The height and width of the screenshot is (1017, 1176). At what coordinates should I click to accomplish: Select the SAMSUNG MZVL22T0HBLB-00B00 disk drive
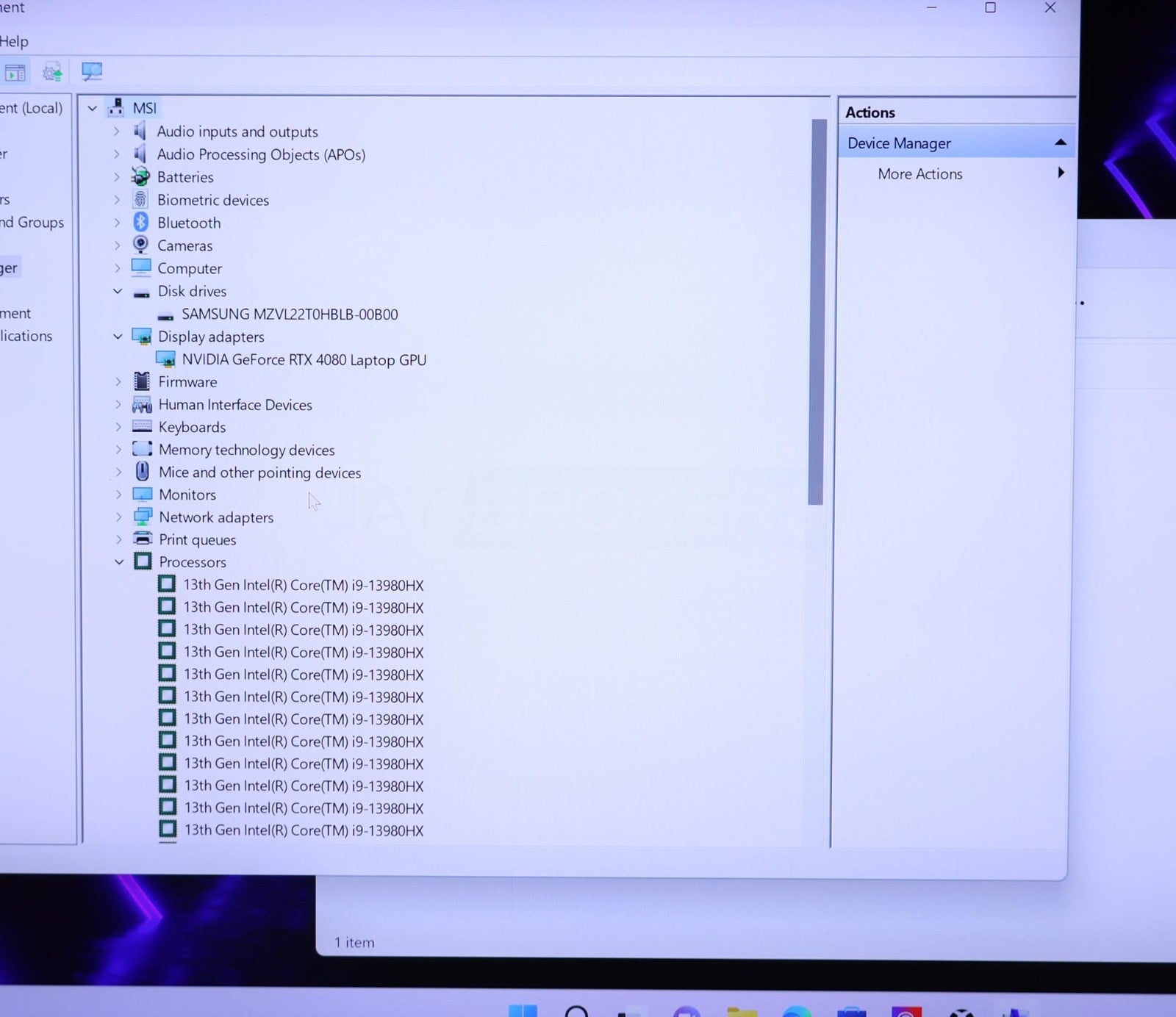[x=290, y=315]
